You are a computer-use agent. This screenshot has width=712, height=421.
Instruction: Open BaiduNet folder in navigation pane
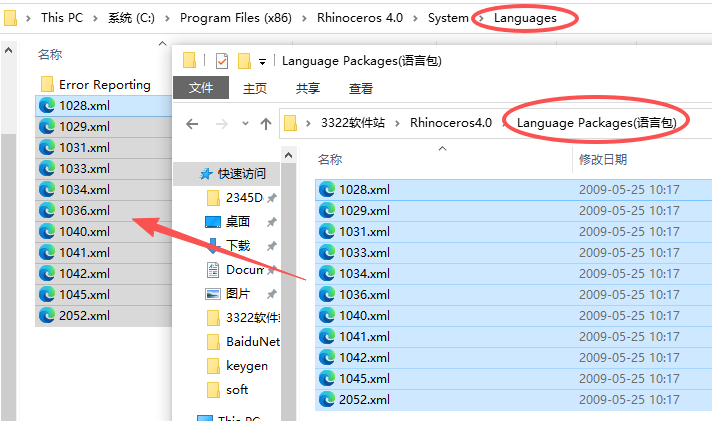click(x=243, y=342)
